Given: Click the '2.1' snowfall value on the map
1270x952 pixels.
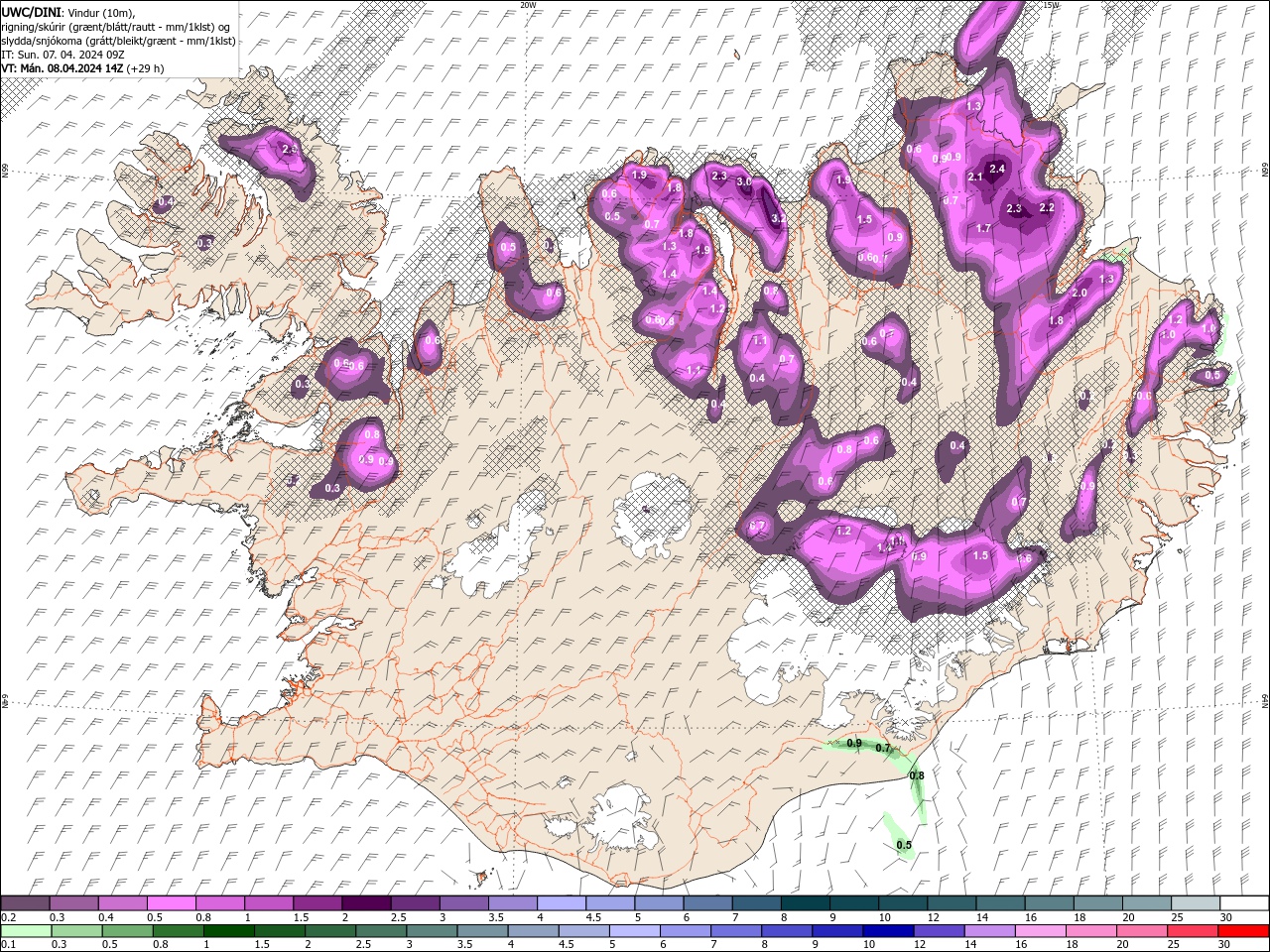Looking at the screenshot, I should coord(974,178).
